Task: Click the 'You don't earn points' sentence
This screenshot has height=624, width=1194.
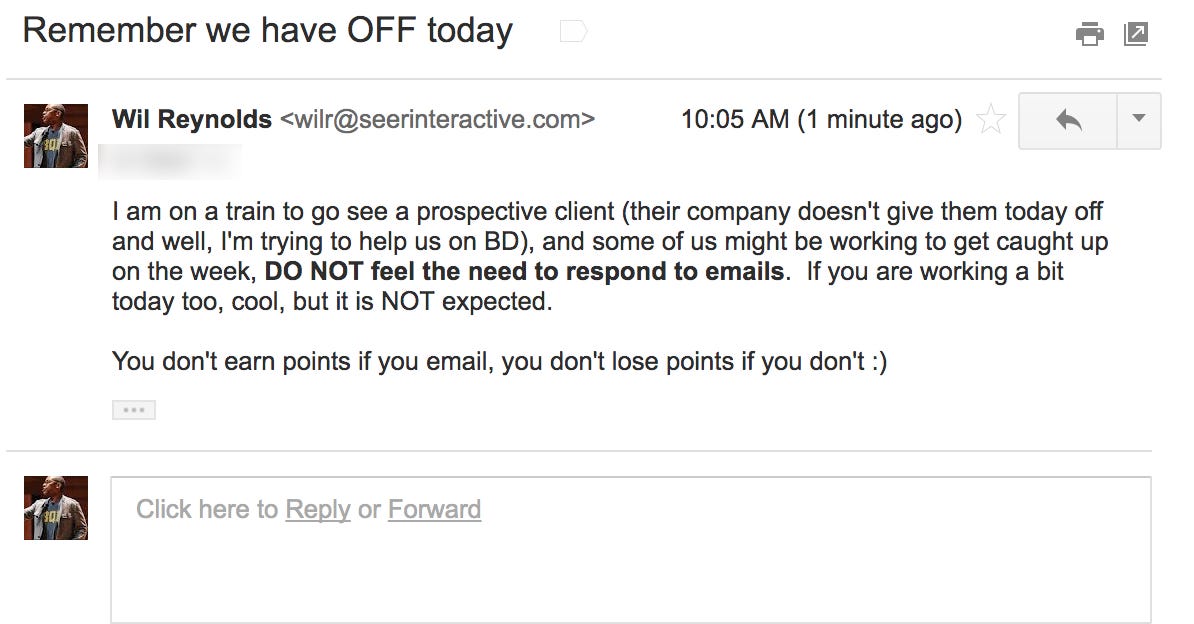Action: (x=500, y=361)
